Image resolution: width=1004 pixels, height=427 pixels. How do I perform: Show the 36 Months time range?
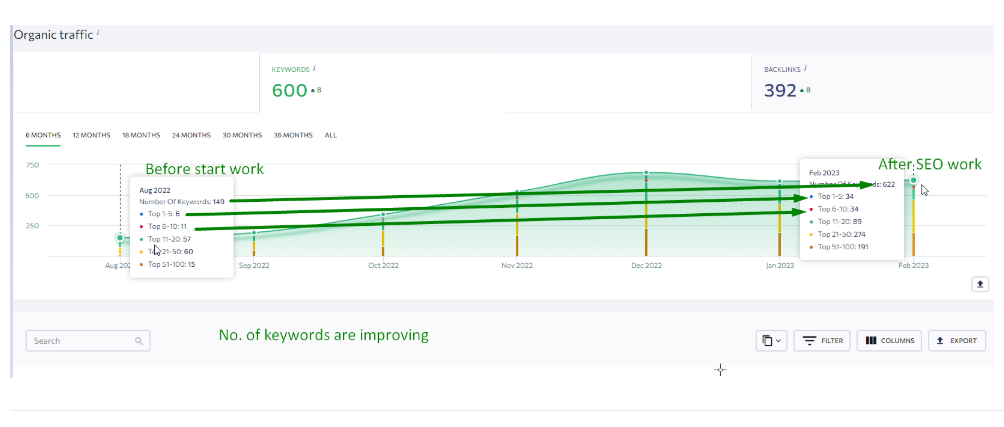(x=293, y=135)
